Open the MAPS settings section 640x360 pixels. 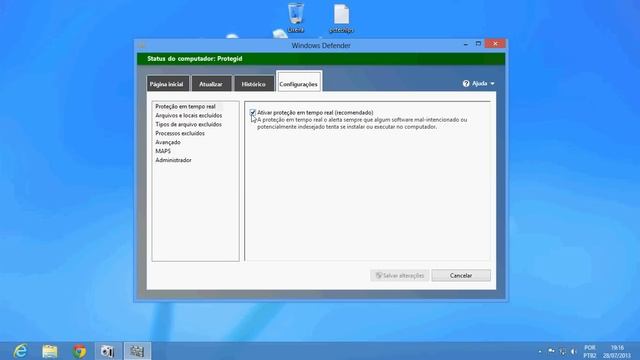[x=163, y=151]
